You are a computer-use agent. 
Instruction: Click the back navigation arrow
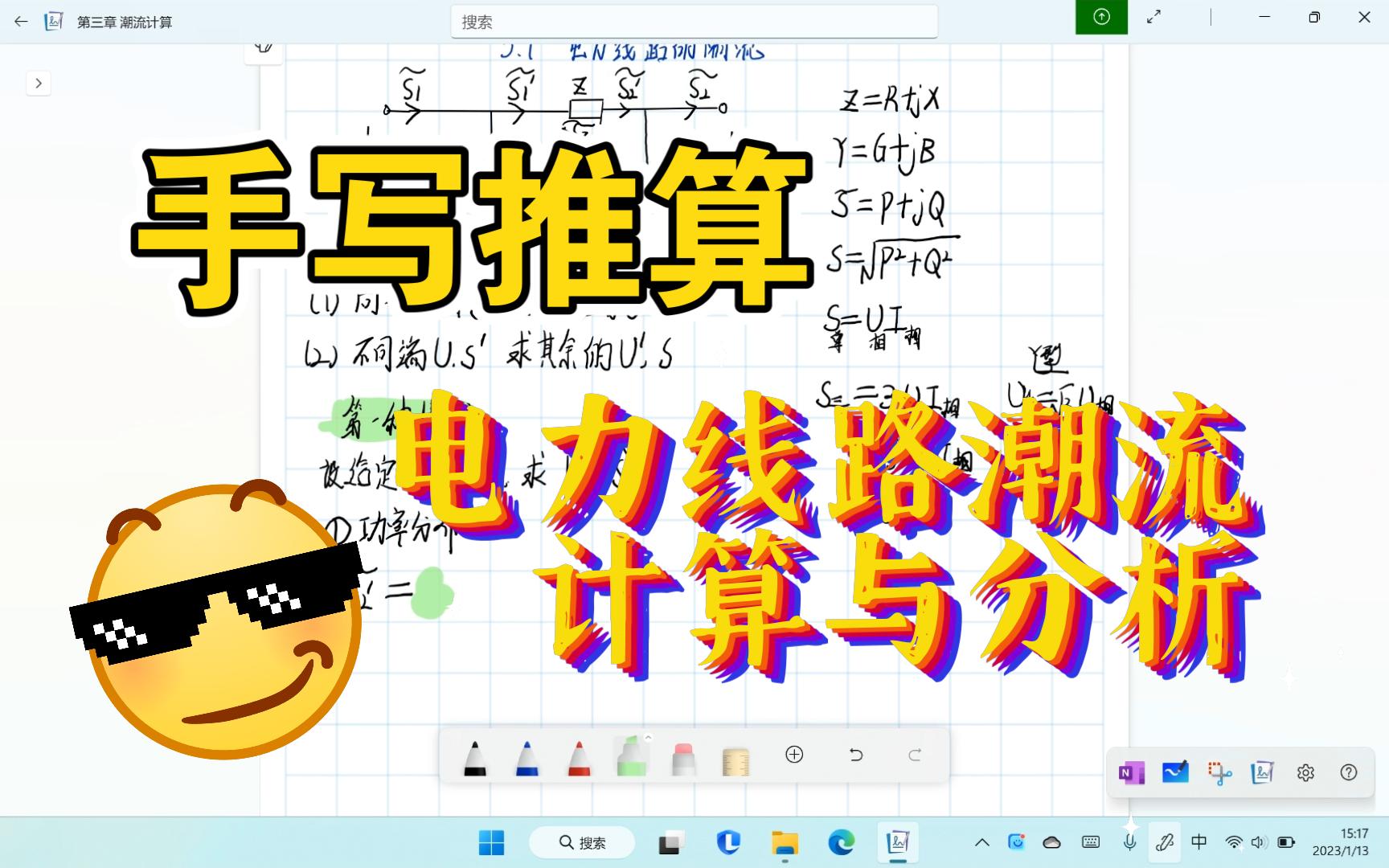[20, 22]
